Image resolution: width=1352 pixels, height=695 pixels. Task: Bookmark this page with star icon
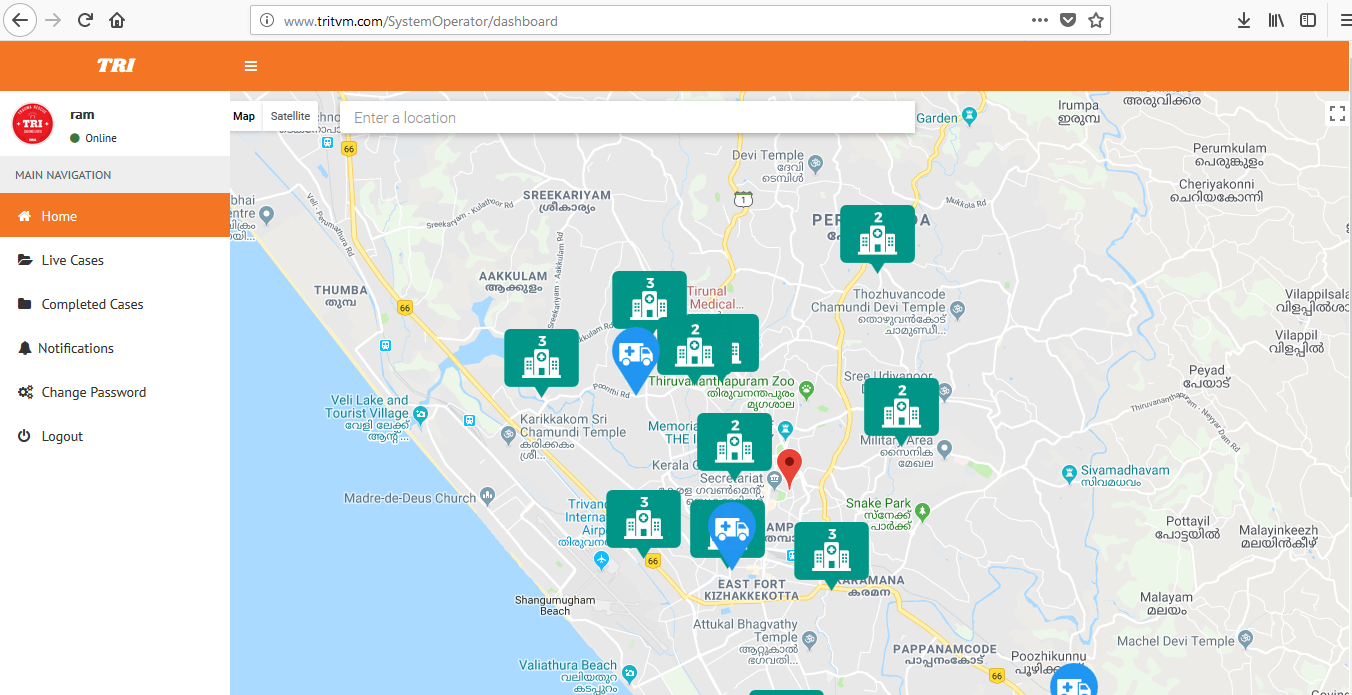pos(1096,20)
